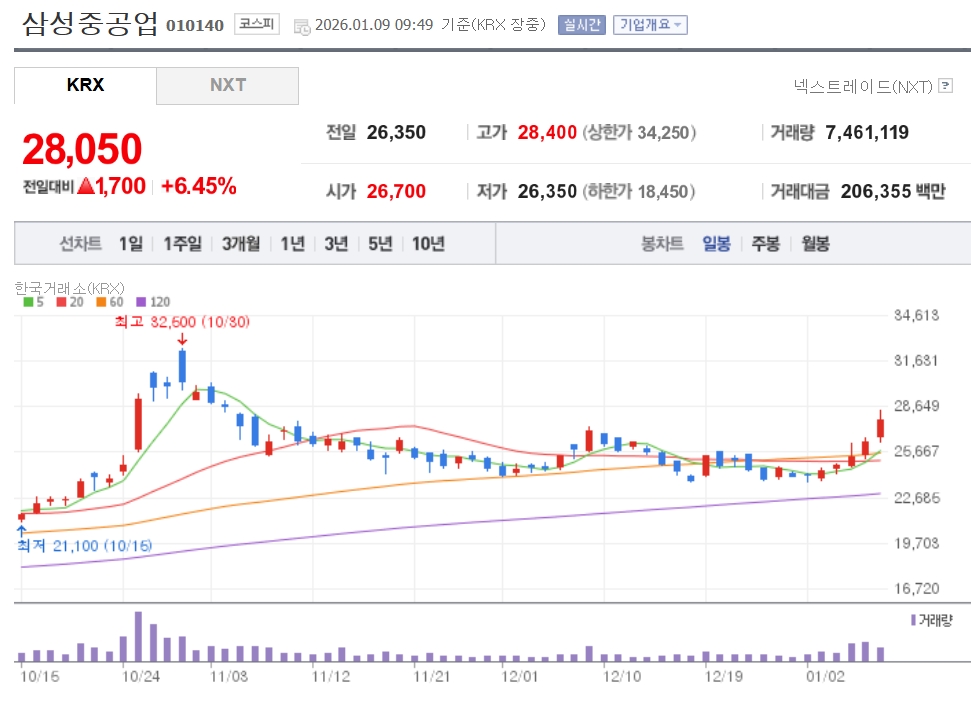971x703 pixels.
Task: Click the previous close value 26,350
Action: pyautogui.click(x=396, y=132)
